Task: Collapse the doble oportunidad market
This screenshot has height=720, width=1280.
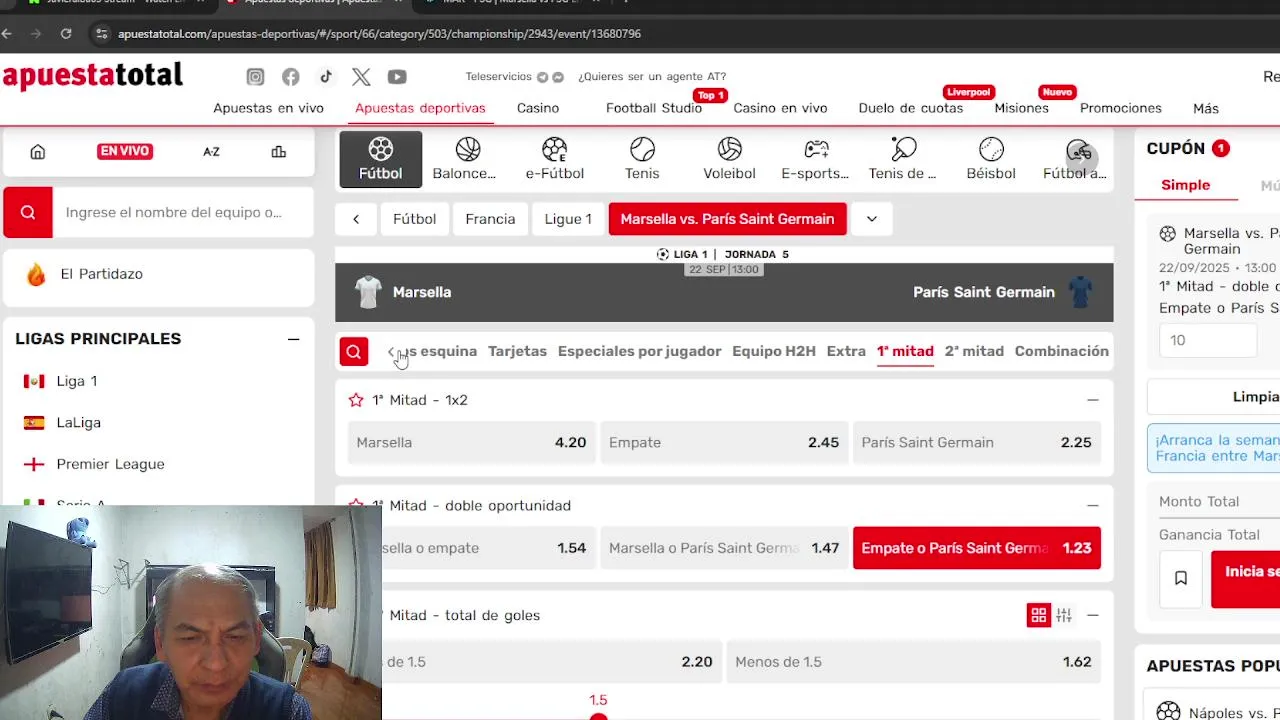Action: click(x=1092, y=506)
